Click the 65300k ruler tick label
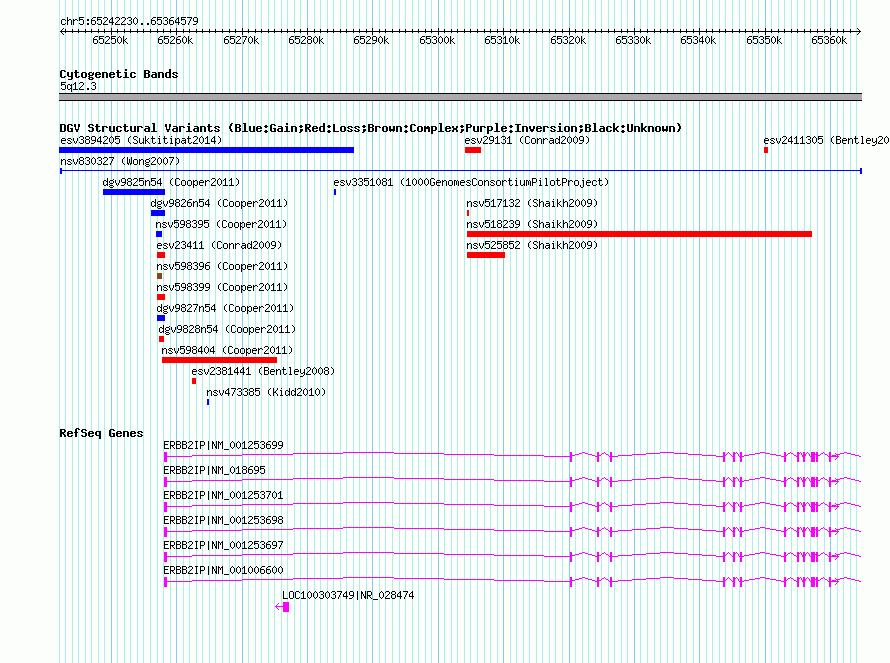 point(437,40)
